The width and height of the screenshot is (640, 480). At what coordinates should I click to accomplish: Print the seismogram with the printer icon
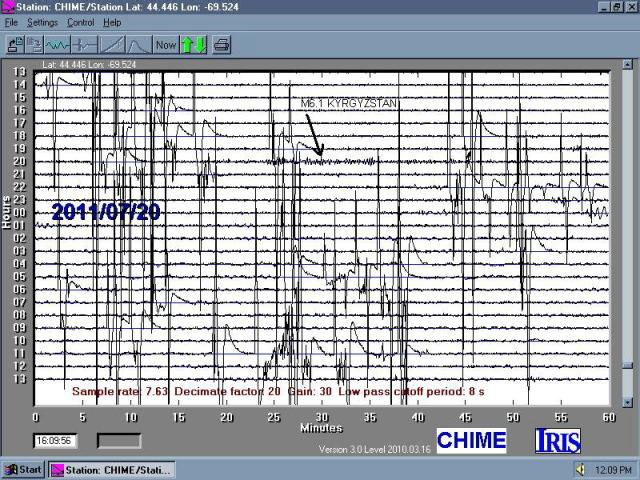pos(221,44)
